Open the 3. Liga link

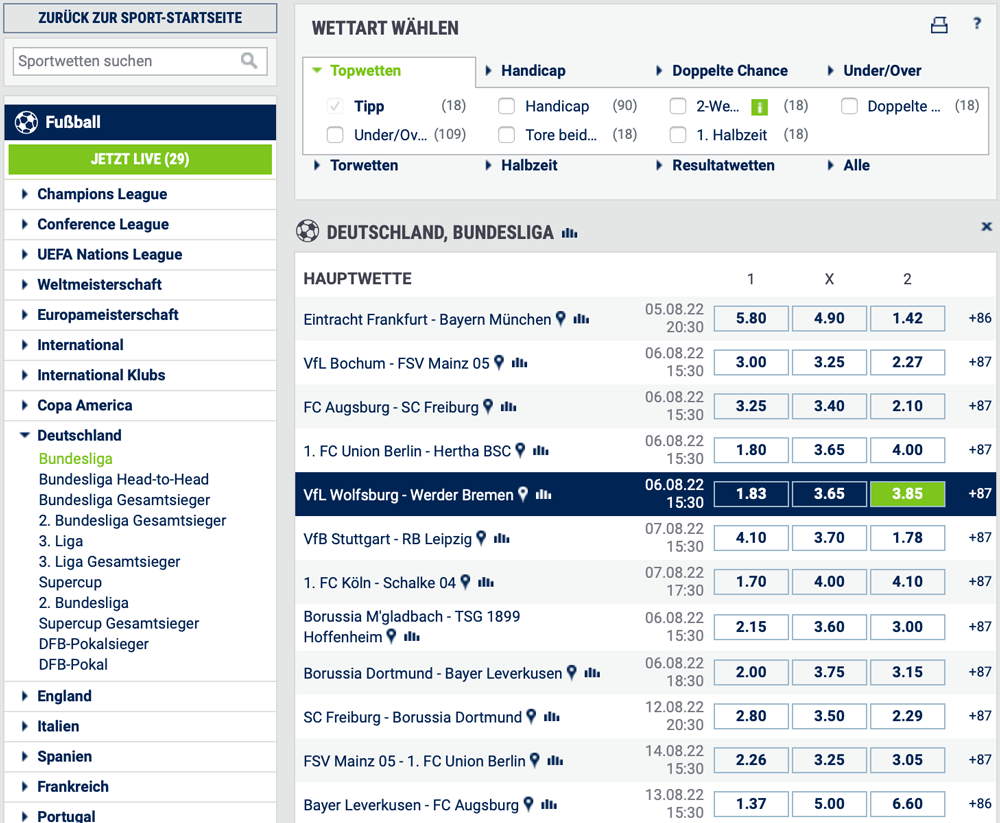[x=61, y=541]
